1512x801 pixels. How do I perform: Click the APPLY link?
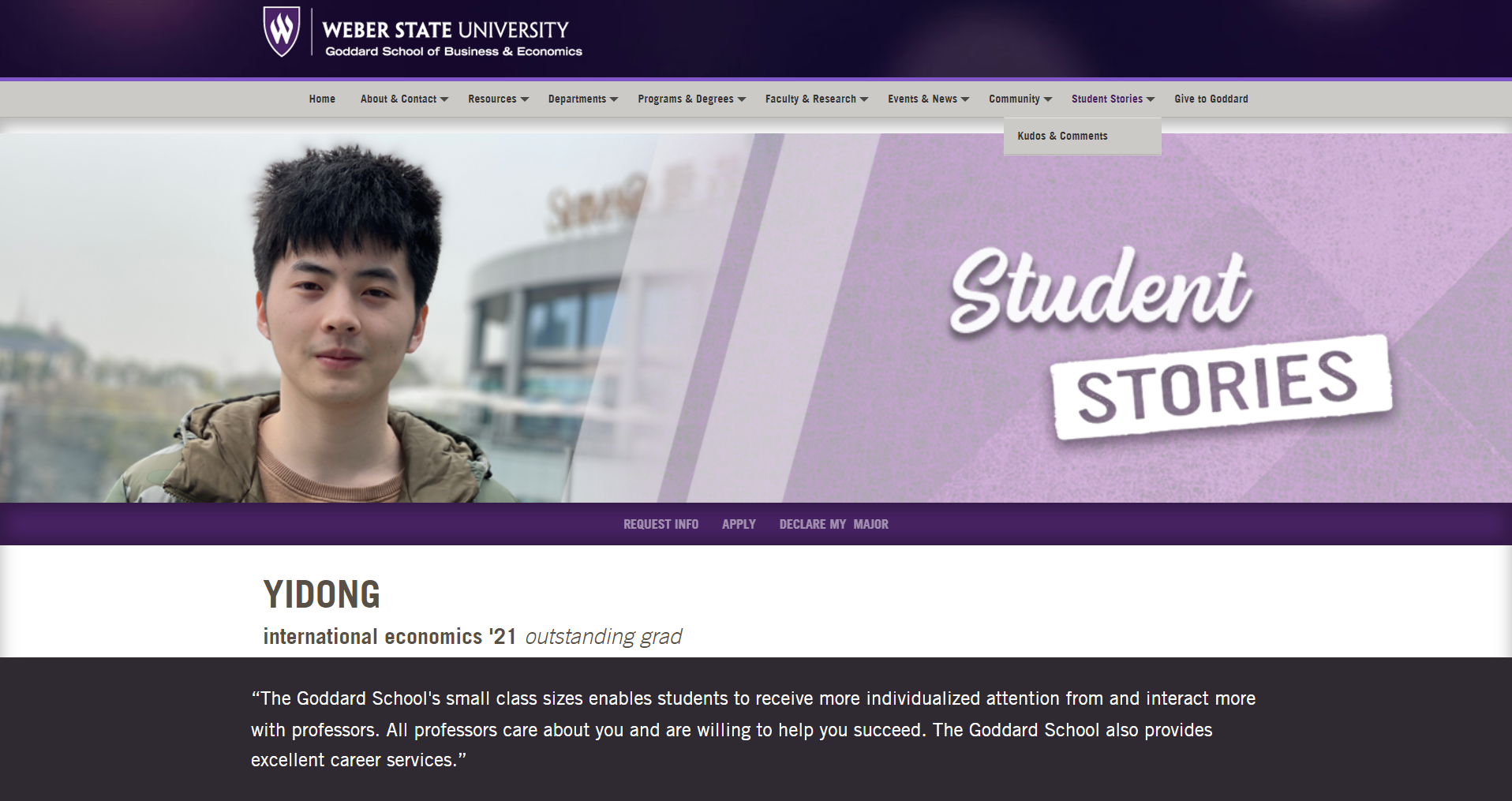pyautogui.click(x=739, y=524)
